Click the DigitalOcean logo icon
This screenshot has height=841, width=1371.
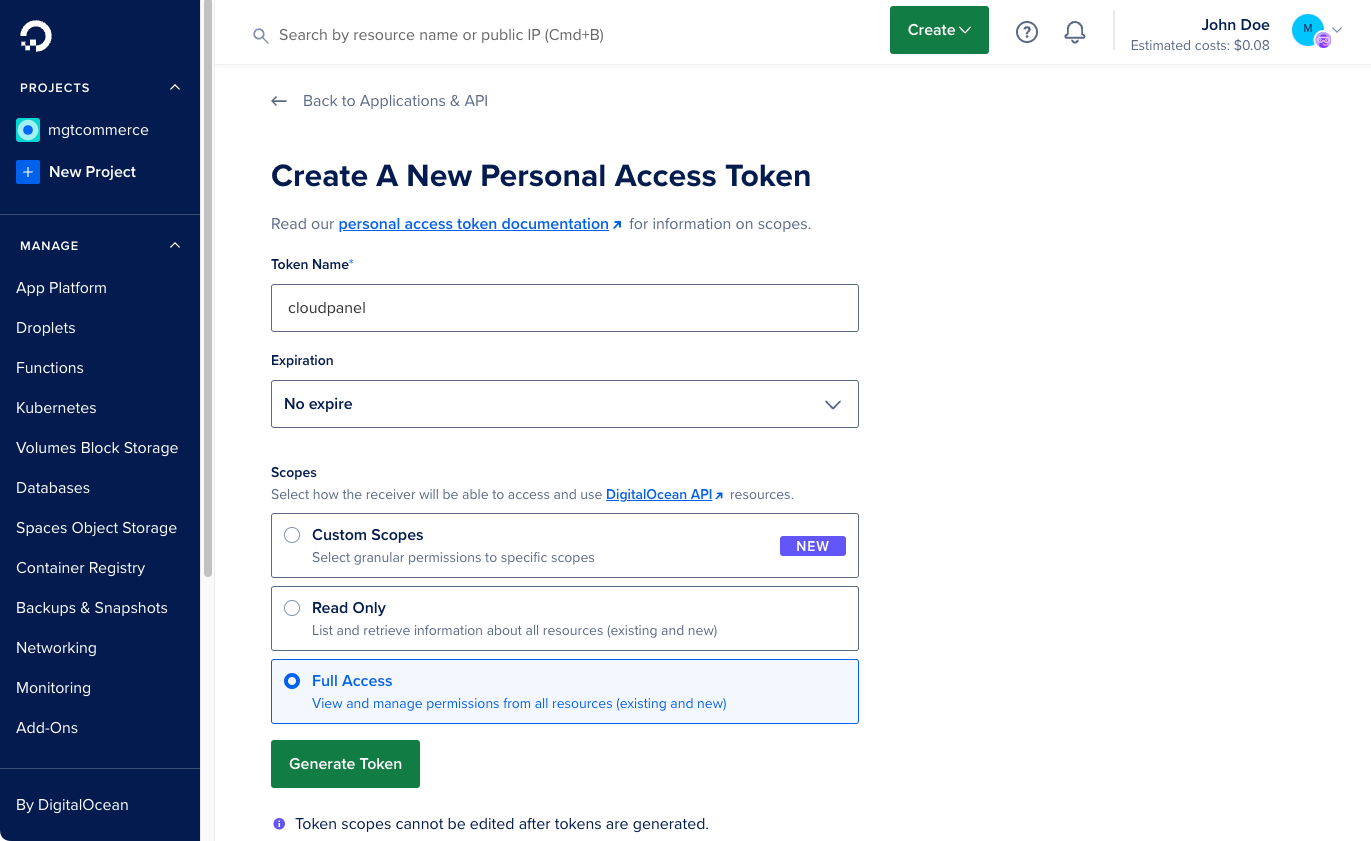(35, 36)
